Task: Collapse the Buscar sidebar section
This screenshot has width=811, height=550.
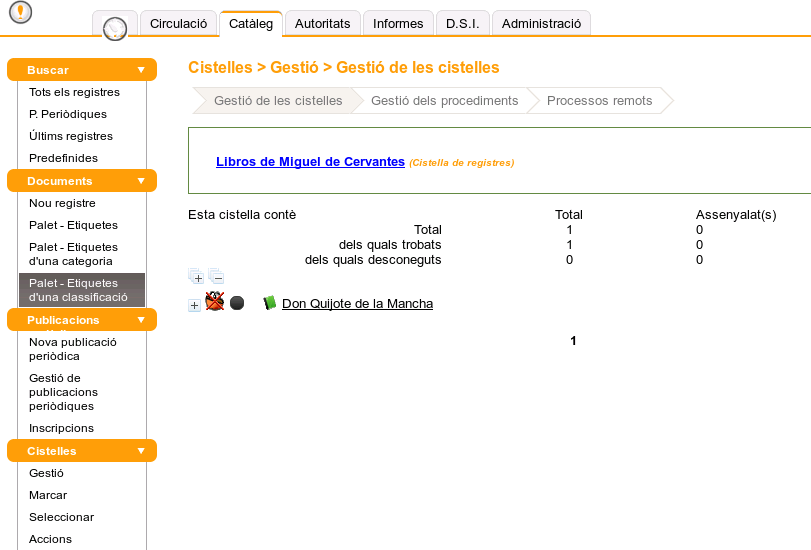Action: (141, 70)
